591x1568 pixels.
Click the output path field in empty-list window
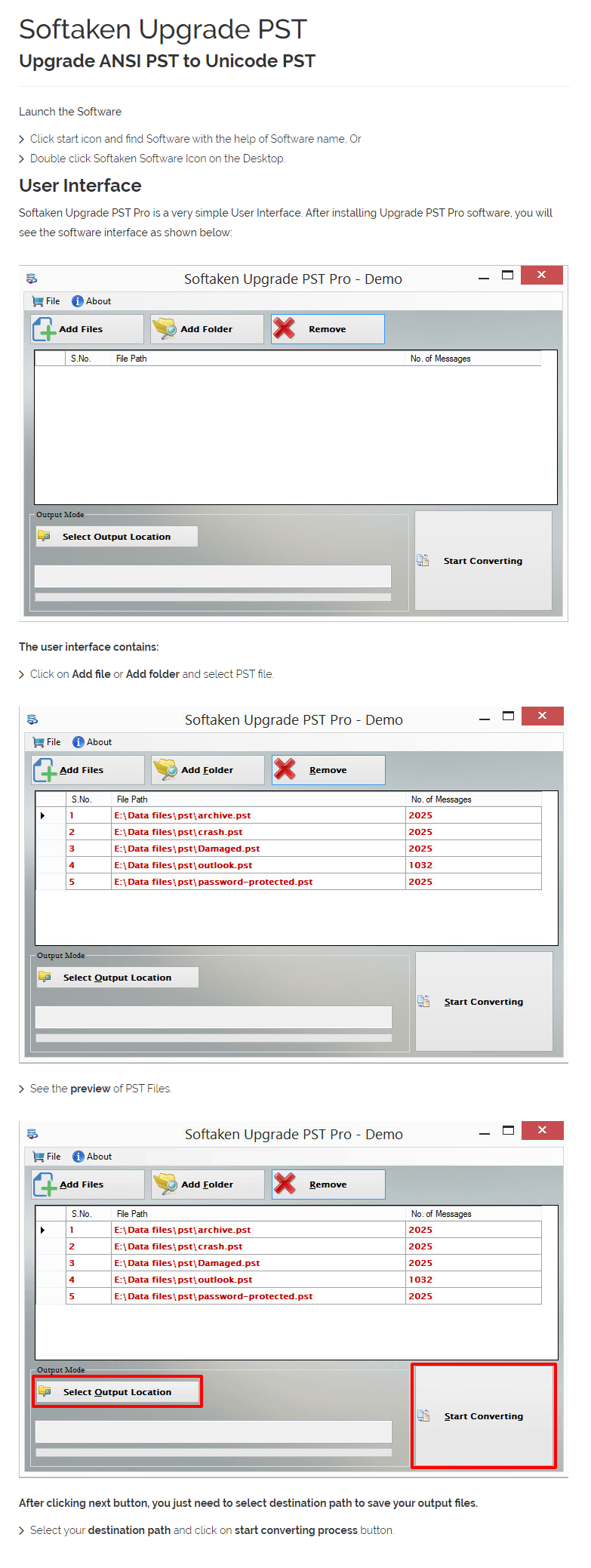[213, 576]
